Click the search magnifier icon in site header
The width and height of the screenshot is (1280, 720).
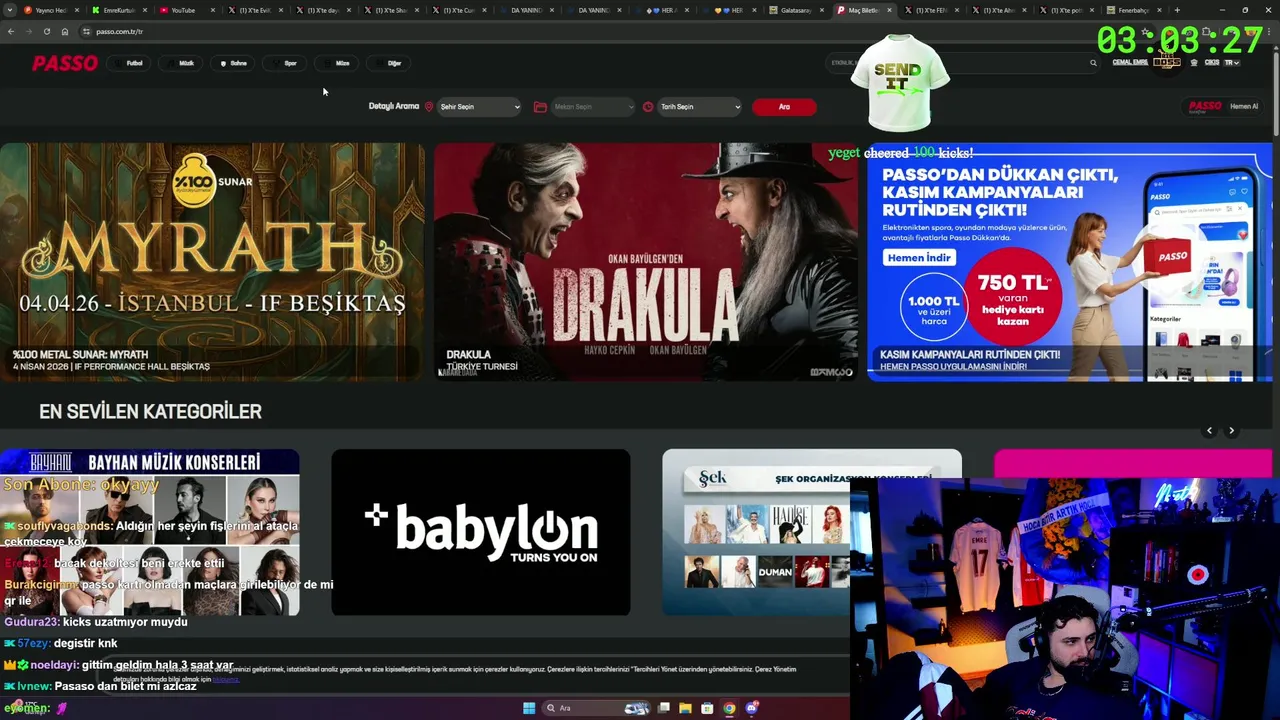[x=1093, y=63]
